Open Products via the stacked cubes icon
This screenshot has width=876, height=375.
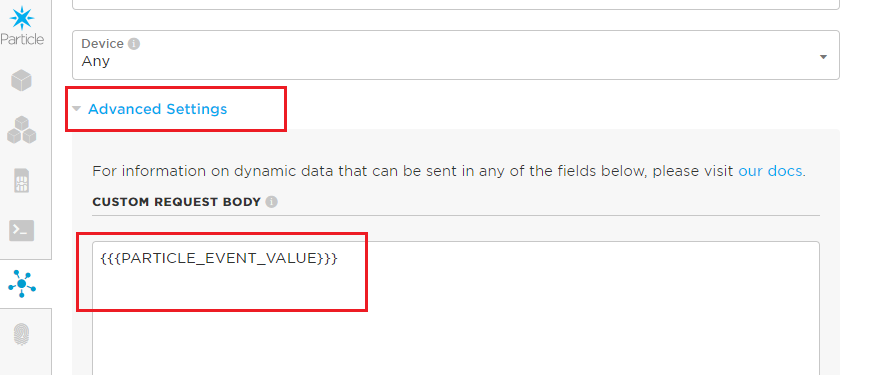pyautogui.click(x=22, y=130)
